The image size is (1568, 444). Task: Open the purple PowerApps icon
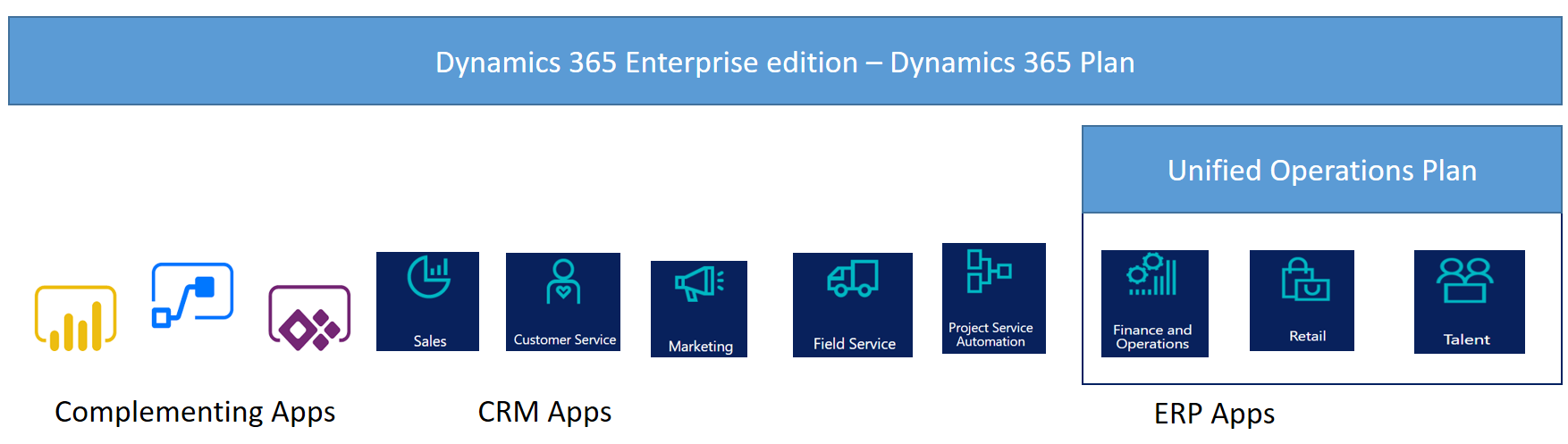(x=309, y=318)
